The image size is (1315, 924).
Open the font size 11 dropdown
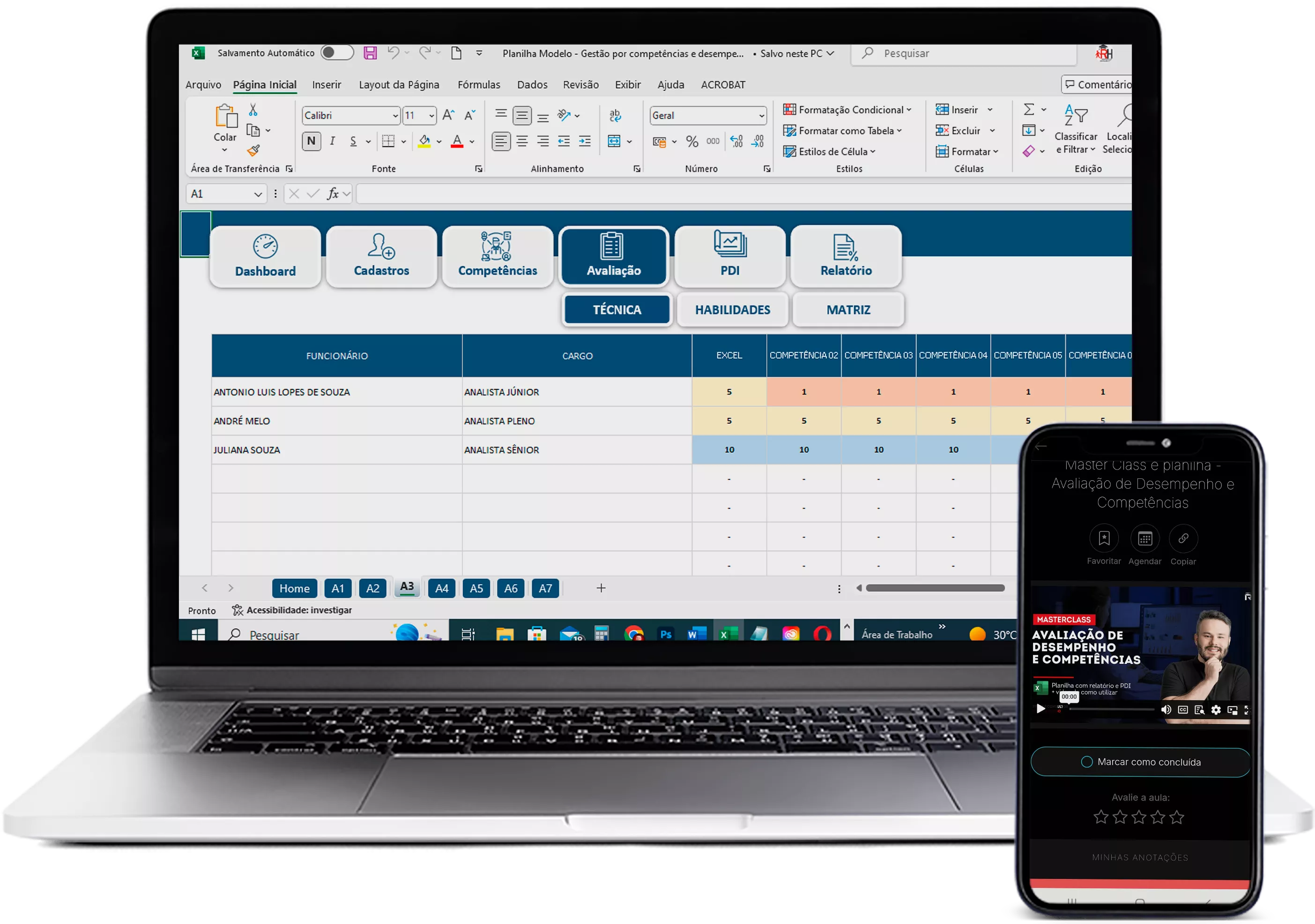coord(432,116)
